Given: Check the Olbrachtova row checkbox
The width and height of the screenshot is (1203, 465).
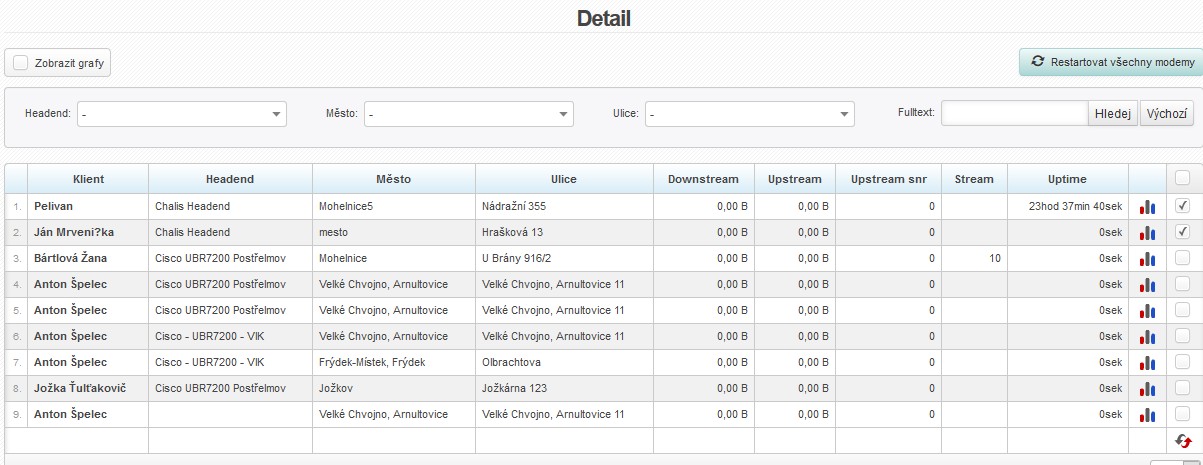Looking at the screenshot, I should pyautogui.click(x=1183, y=361).
